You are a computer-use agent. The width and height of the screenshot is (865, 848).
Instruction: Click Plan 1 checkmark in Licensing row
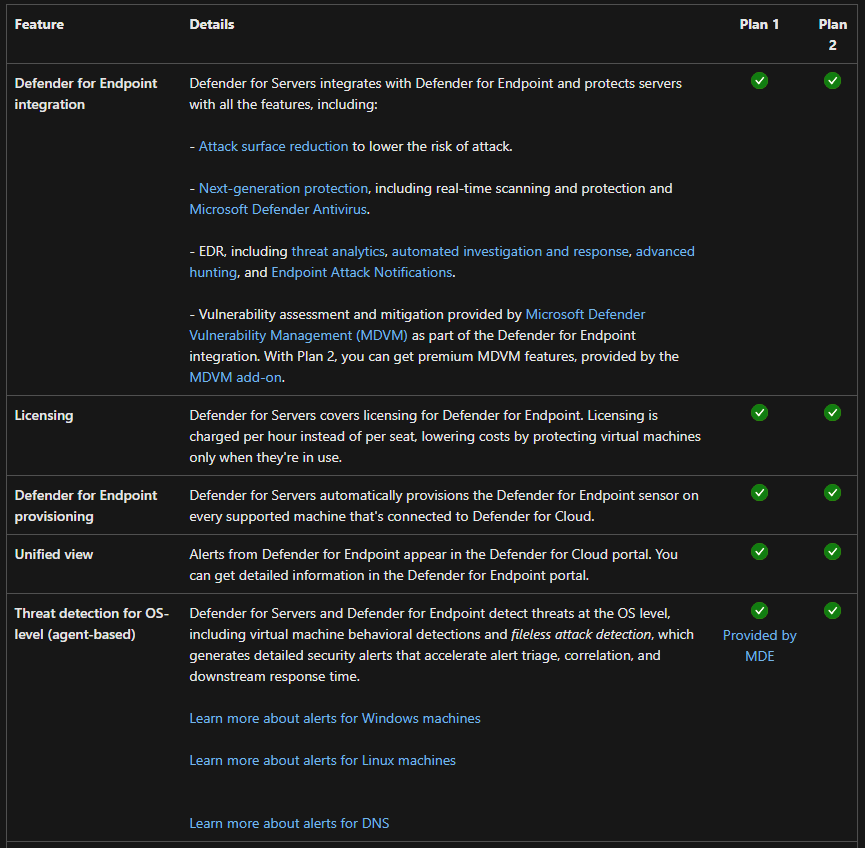click(759, 413)
